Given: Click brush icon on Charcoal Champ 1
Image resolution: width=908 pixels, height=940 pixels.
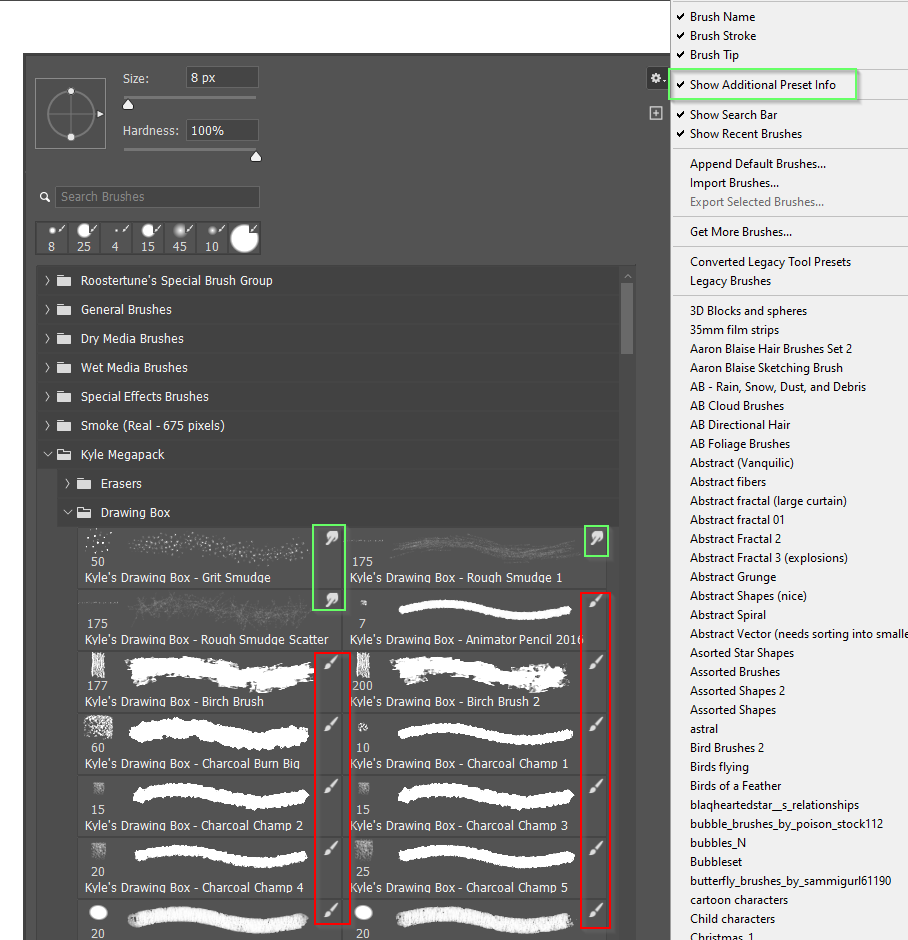Looking at the screenshot, I should [595, 725].
